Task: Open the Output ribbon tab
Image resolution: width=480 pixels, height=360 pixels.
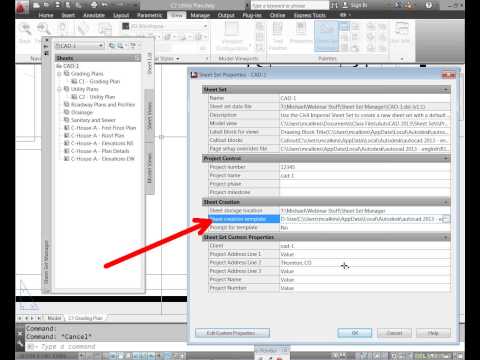Action: pyautogui.click(x=226, y=15)
